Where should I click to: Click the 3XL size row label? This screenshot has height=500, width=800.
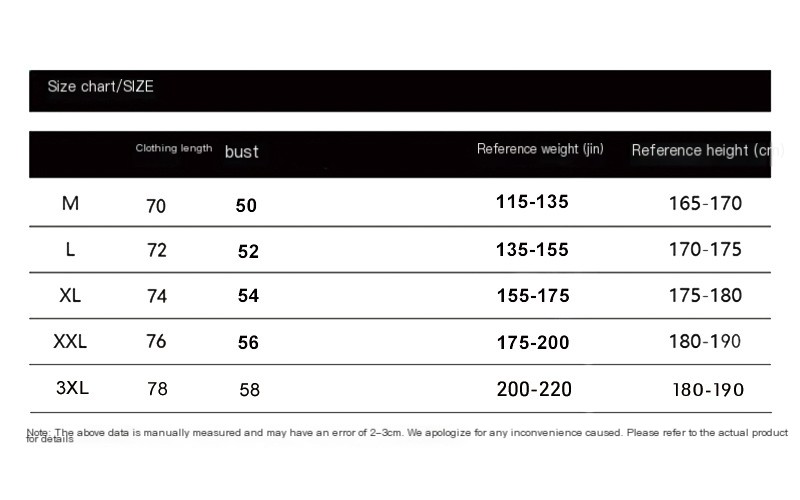[70, 388]
